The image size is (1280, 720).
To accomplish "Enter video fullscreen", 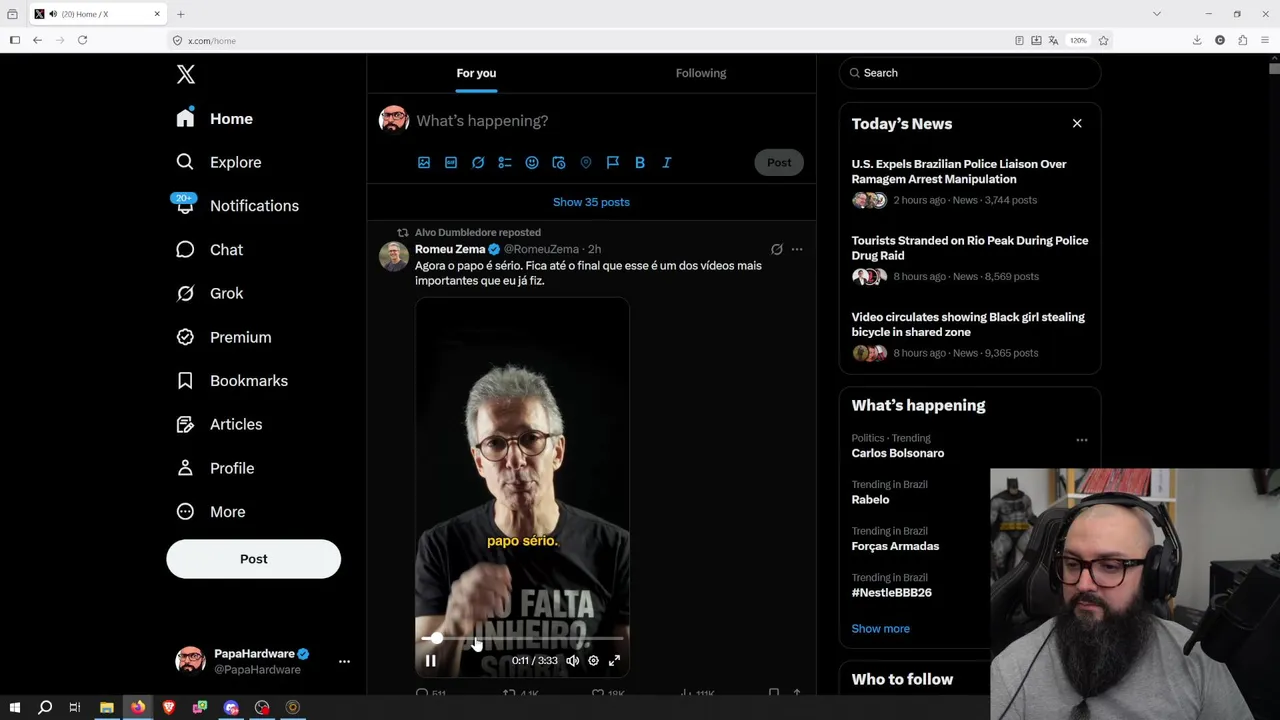I will pos(615,661).
